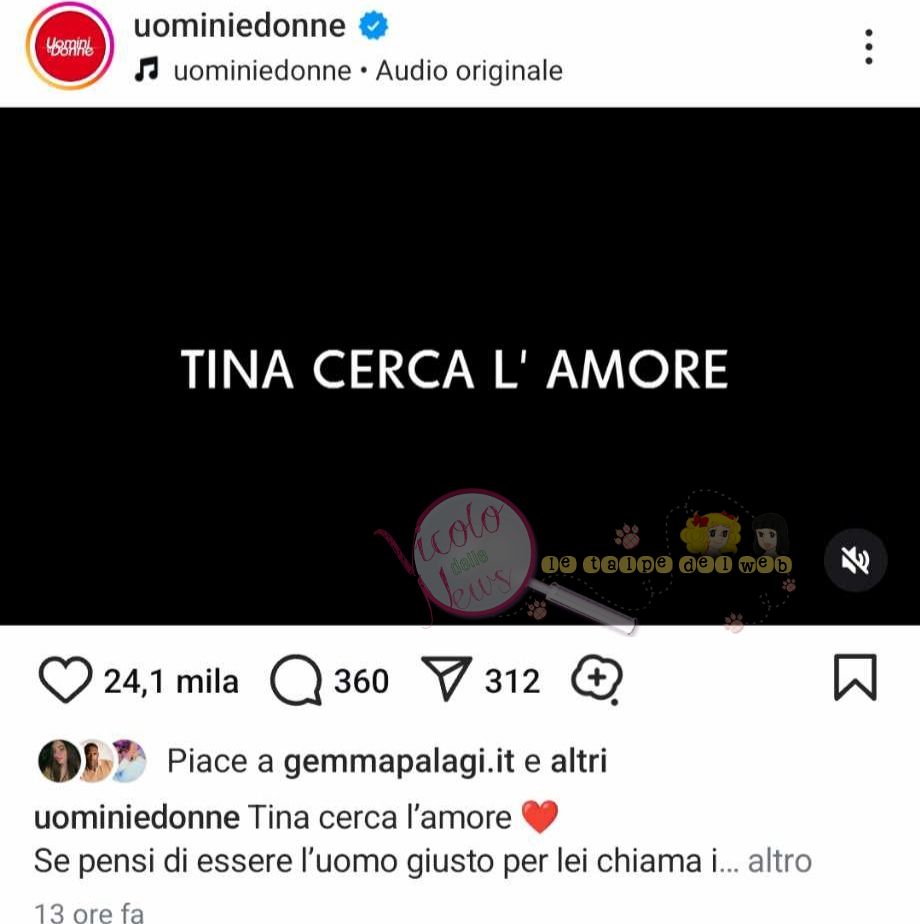Open the three-dot options menu
The height and width of the screenshot is (924, 920).
coord(868,47)
